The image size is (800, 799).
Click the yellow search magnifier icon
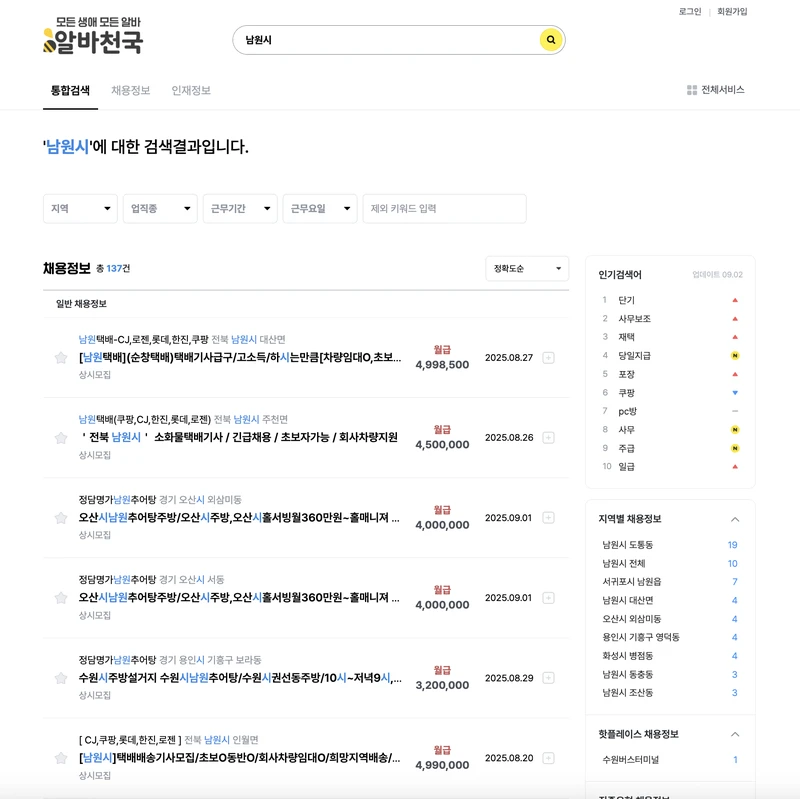(549, 39)
